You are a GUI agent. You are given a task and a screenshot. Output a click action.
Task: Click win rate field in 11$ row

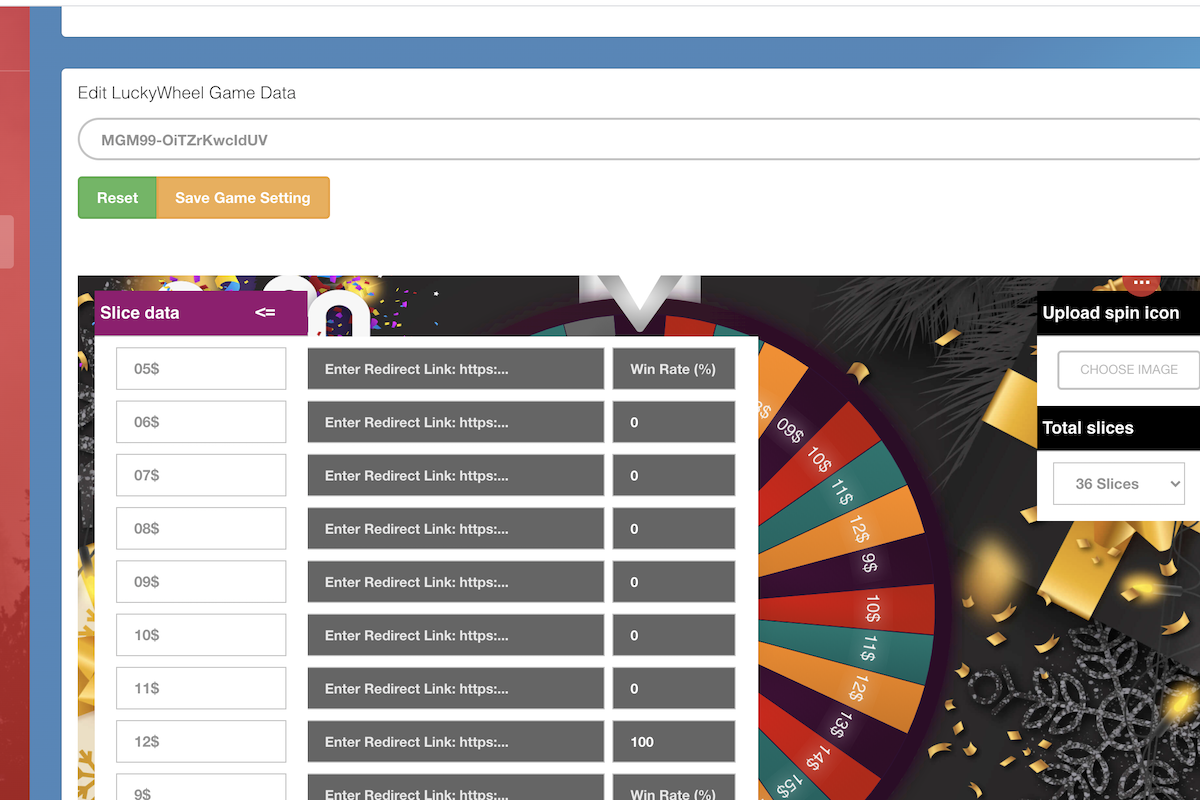pyautogui.click(x=674, y=688)
